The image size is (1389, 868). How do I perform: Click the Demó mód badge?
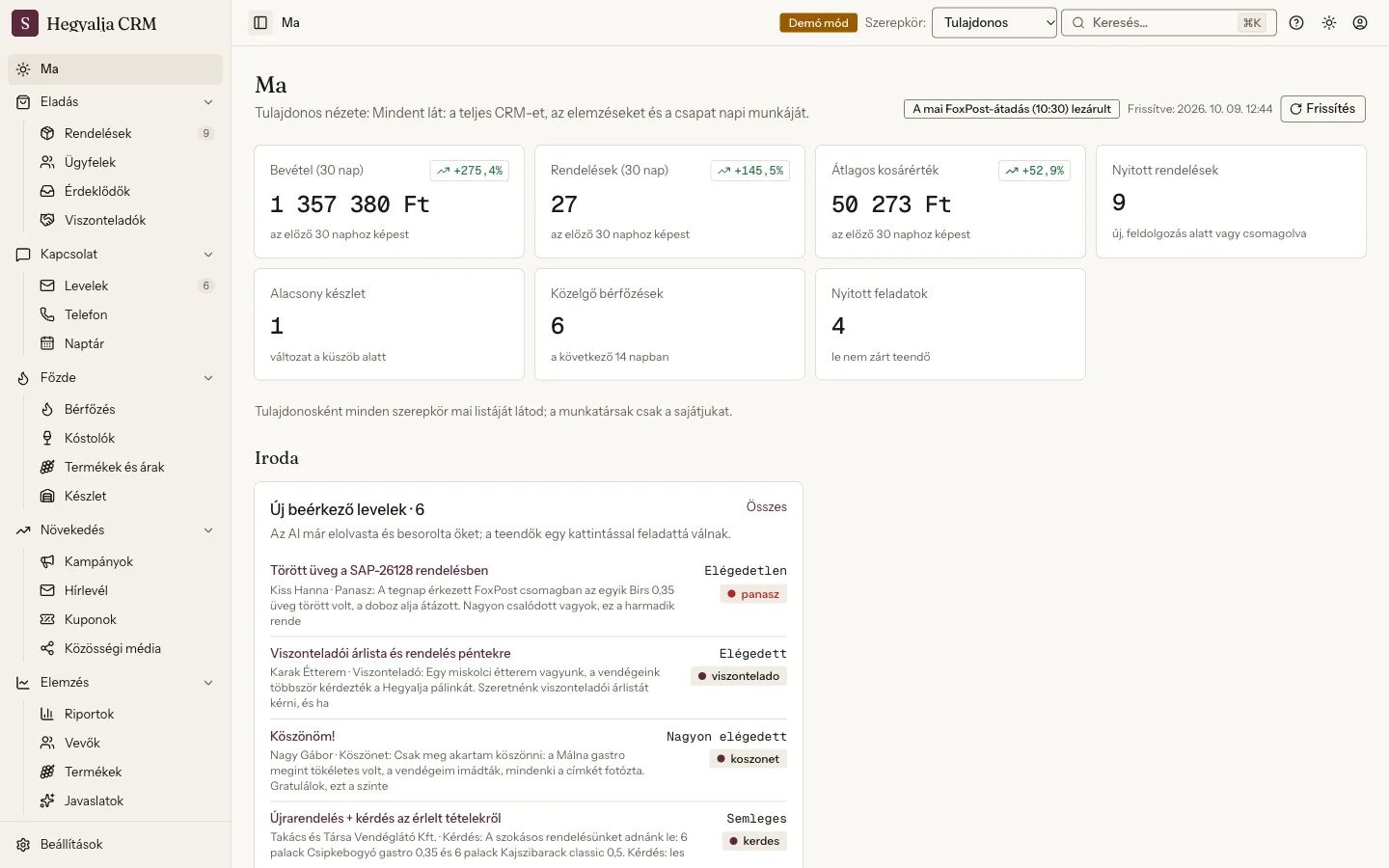pyautogui.click(x=818, y=22)
